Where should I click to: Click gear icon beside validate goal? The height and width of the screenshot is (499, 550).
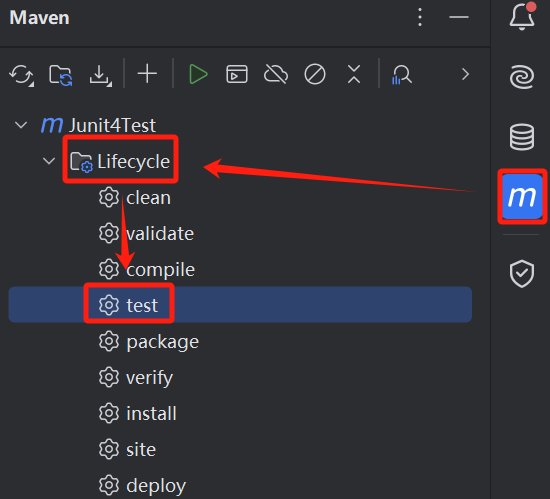tap(109, 233)
